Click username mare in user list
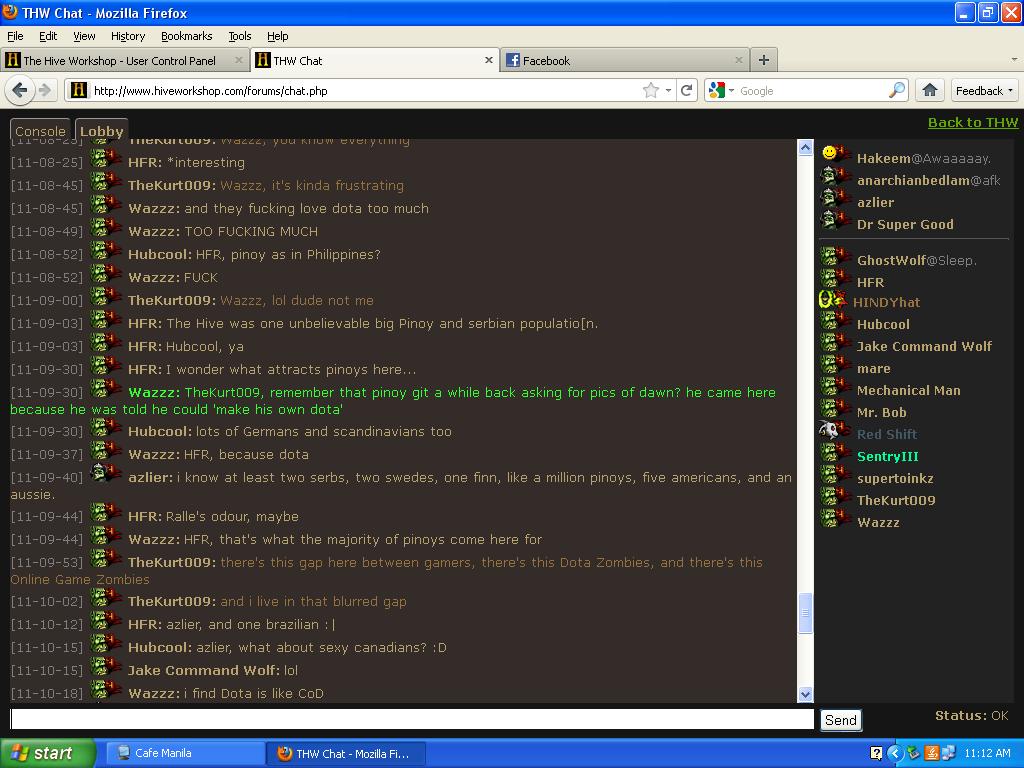Image resolution: width=1024 pixels, height=768 pixels. (x=874, y=368)
